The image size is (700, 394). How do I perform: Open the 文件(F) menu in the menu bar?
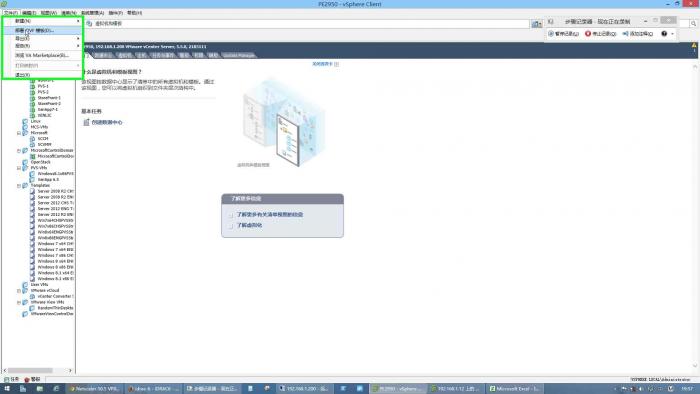(11, 13)
